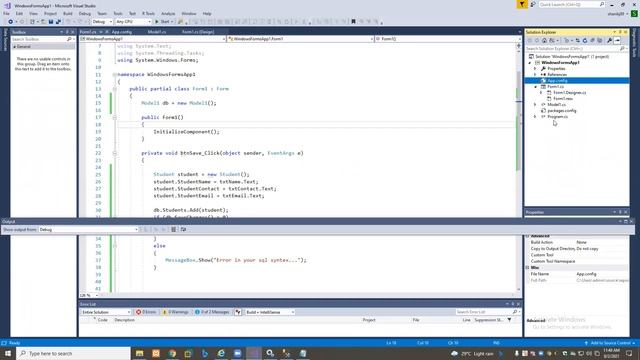This screenshot has height=360, width=640.
Task: Switch to the App.config editor tab
Action: 121,32
